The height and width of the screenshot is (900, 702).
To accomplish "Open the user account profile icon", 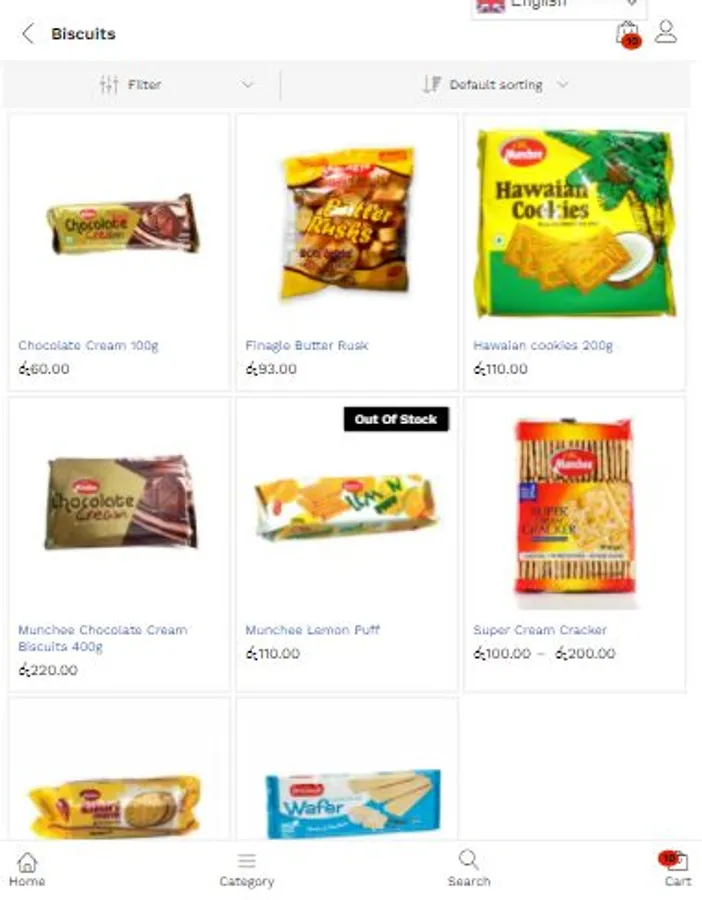I will coord(666,32).
